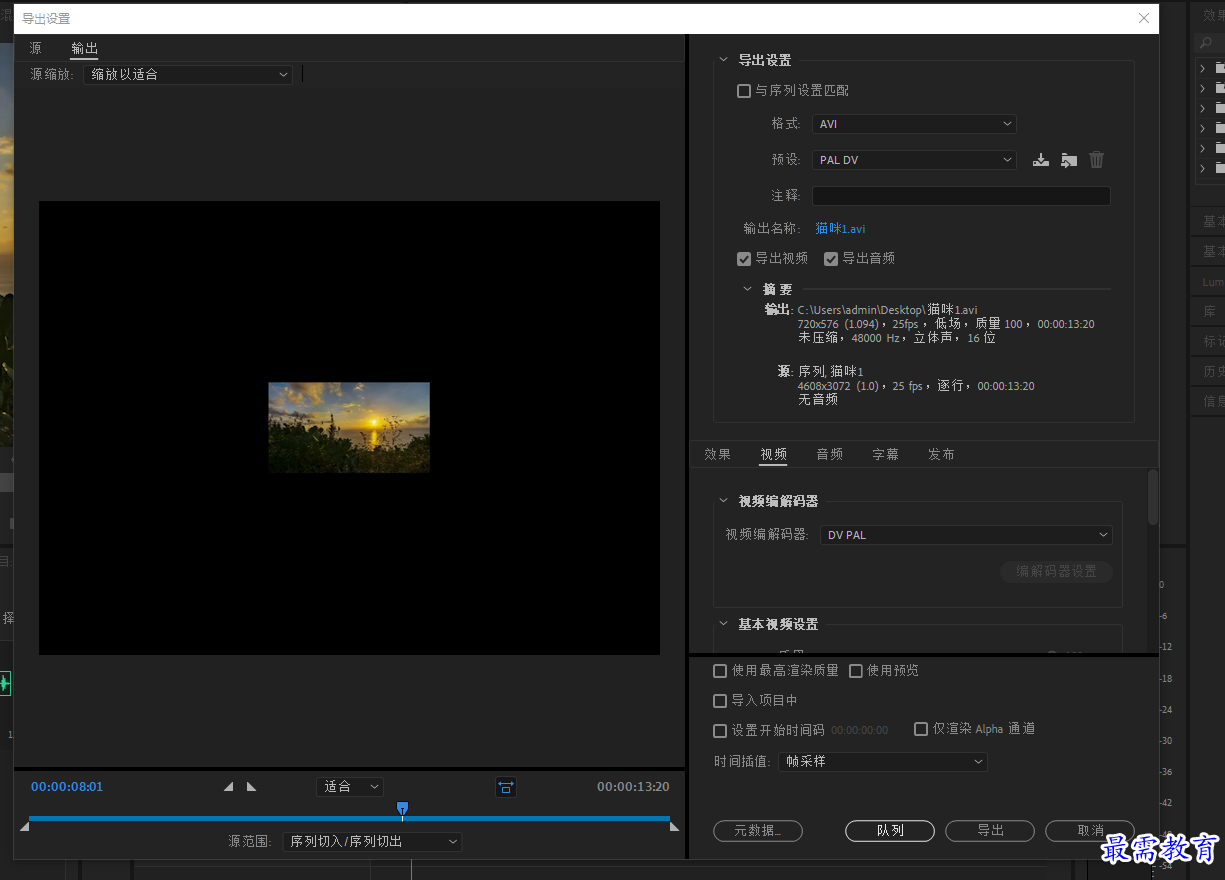Open the 适合 zoom level dropdown
This screenshot has width=1225, height=880.
pyautogui.click(x=350, y=787)
